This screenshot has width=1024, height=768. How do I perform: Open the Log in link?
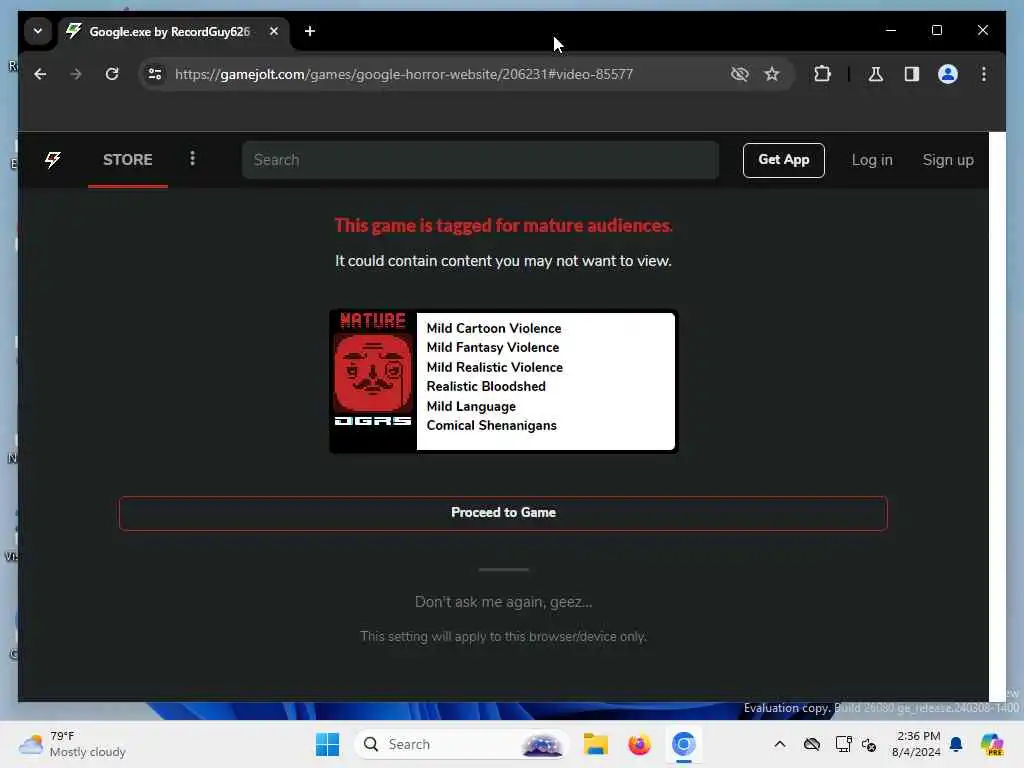(872, 160)
